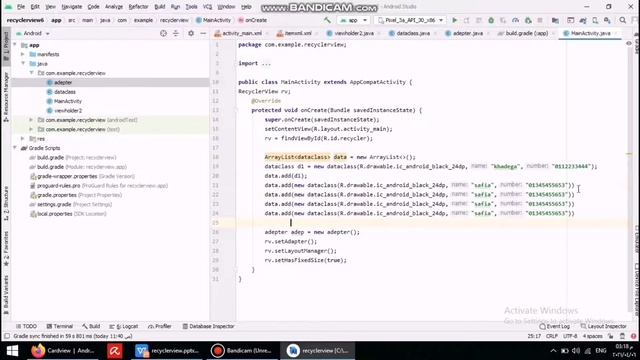Image resolution: width=640 pixels, height=360 pixels.
Task: Collapse the java folder
Action: [23, 64]
